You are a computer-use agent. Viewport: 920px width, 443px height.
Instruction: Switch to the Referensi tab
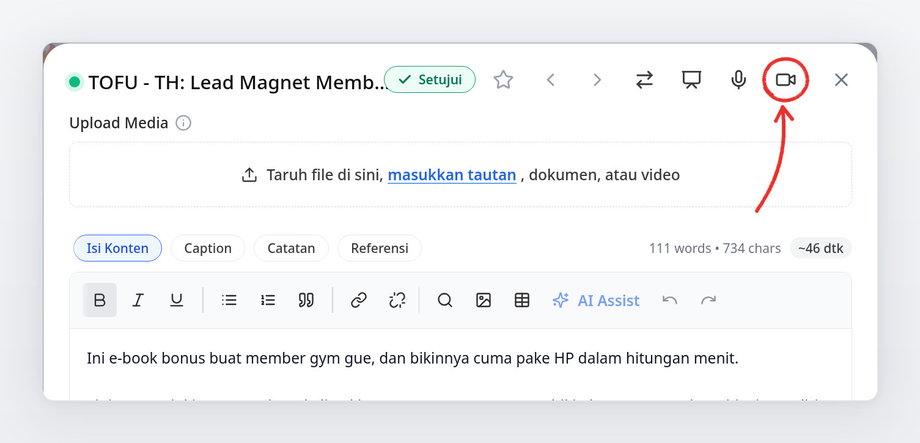pos(380,248)
